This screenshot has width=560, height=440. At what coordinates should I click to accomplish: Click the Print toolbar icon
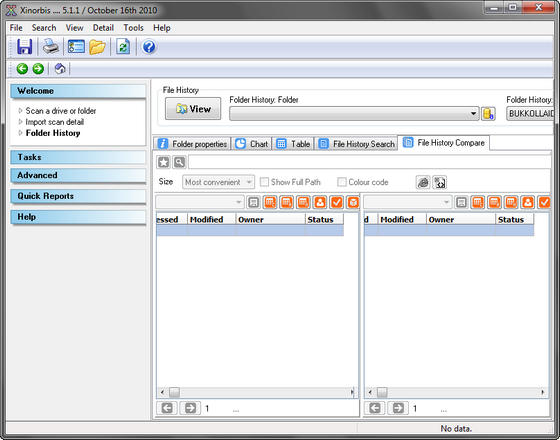[x=51, y=47]
